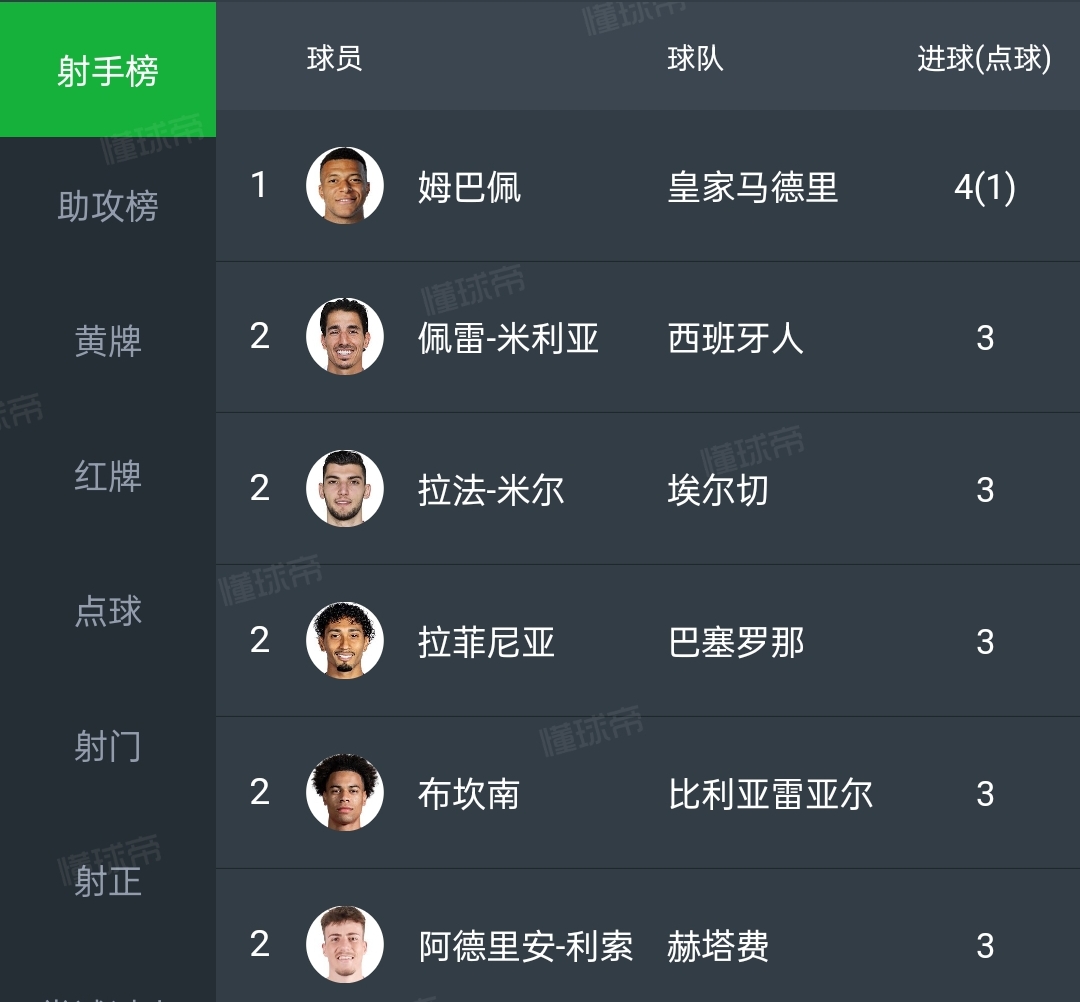Click player name 姆巴佩
The width and height of the screenshot is (1080, 1002).
click(469, 187)
